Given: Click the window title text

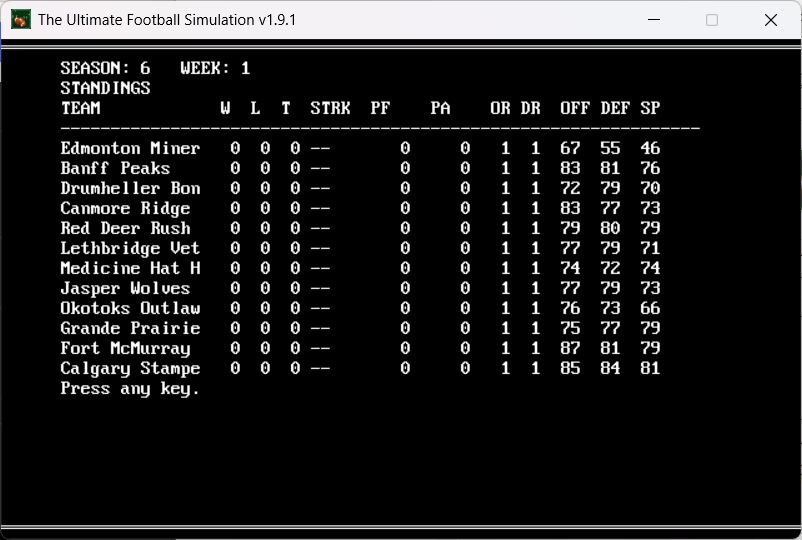Looking at the screenshot, I should (166, 20).
